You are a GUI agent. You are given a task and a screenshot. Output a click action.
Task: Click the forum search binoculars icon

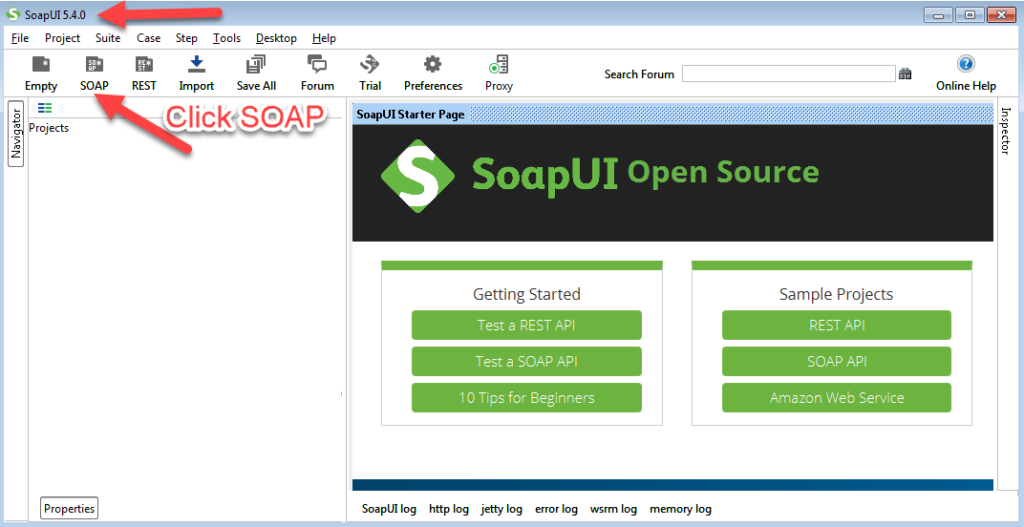(905, 74)
